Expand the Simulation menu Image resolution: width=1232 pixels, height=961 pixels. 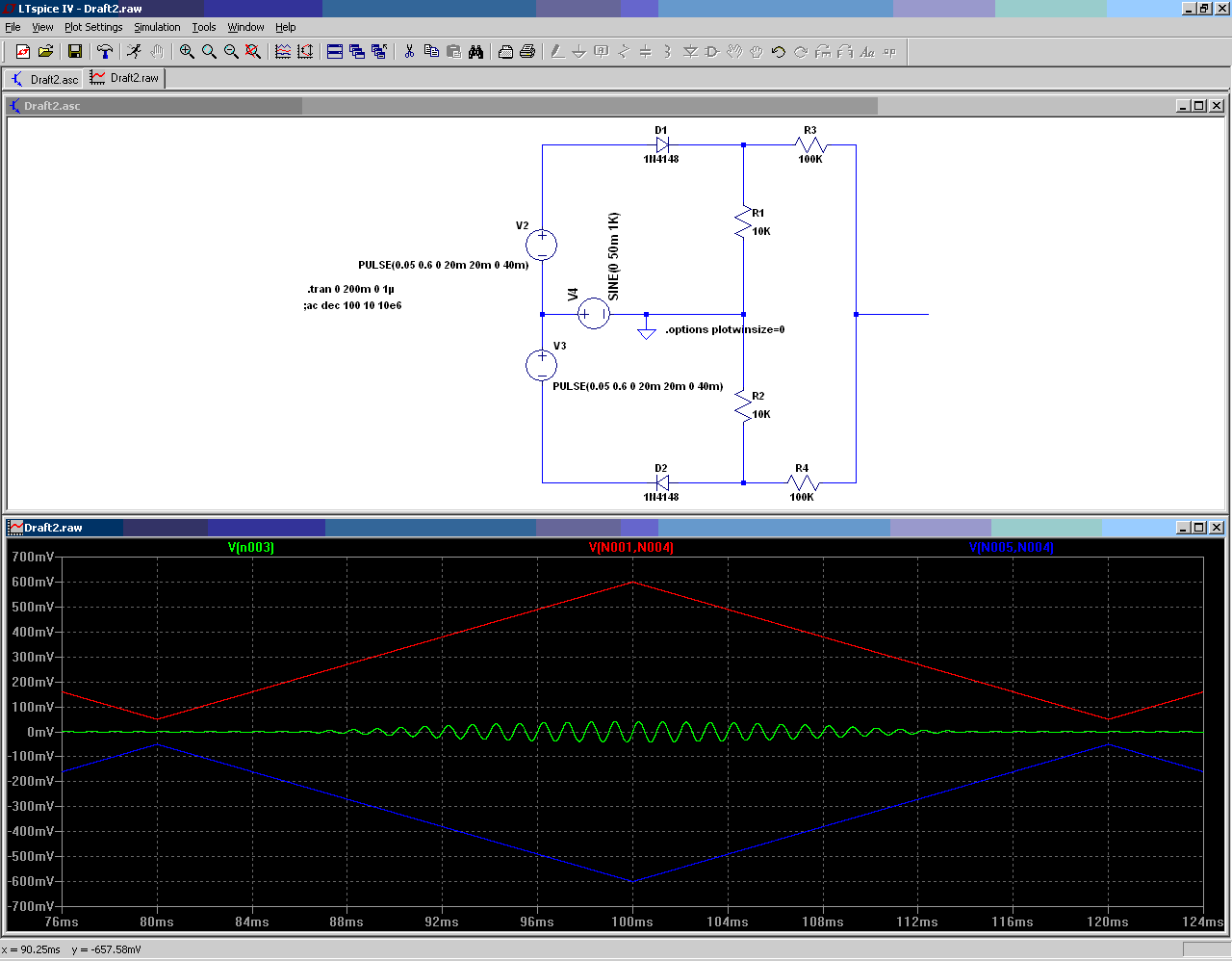pos(157,27)
